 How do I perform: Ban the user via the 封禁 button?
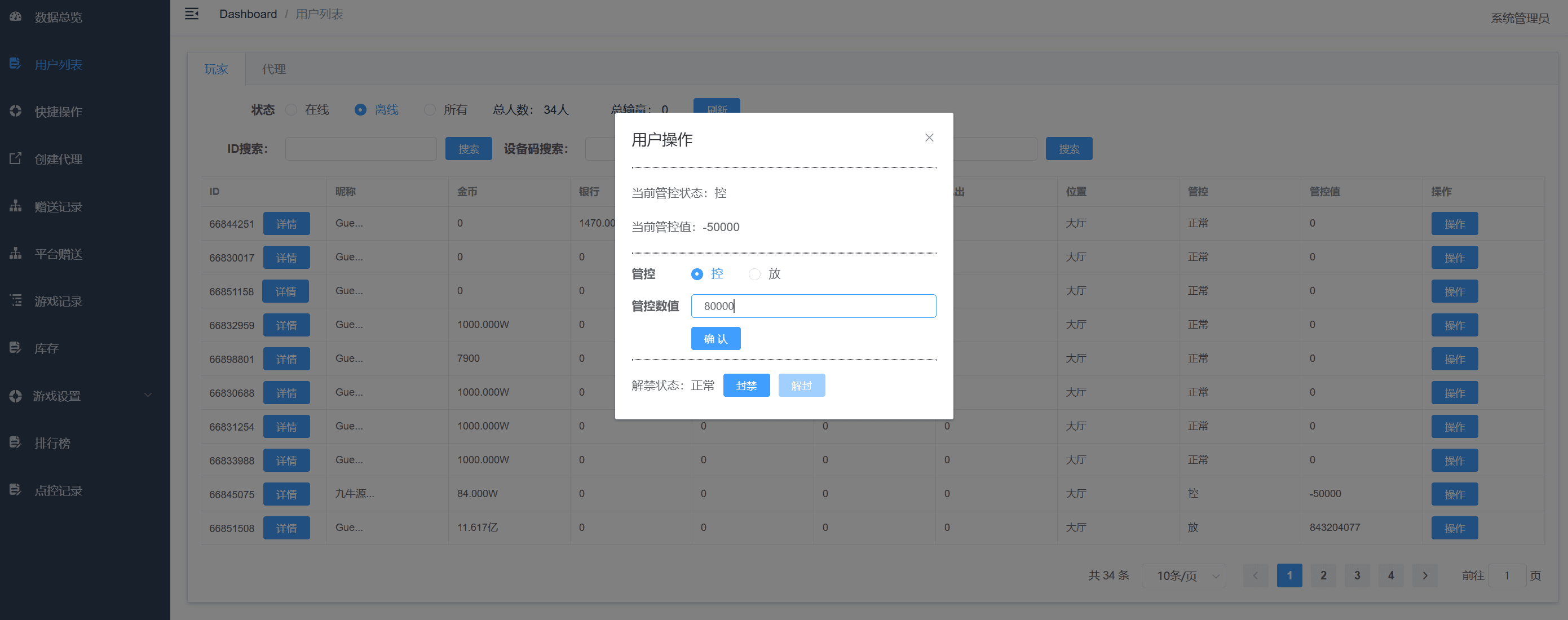[747, 384]
